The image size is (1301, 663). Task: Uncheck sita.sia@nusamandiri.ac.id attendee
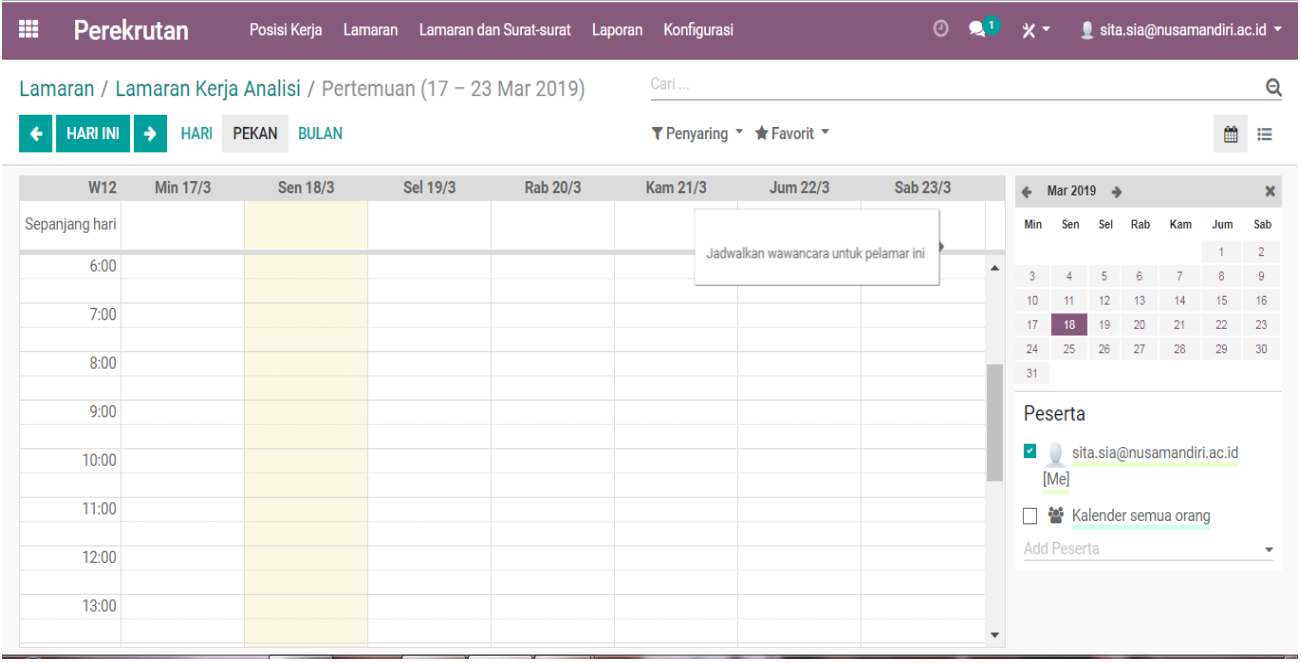click(1029, 451)
